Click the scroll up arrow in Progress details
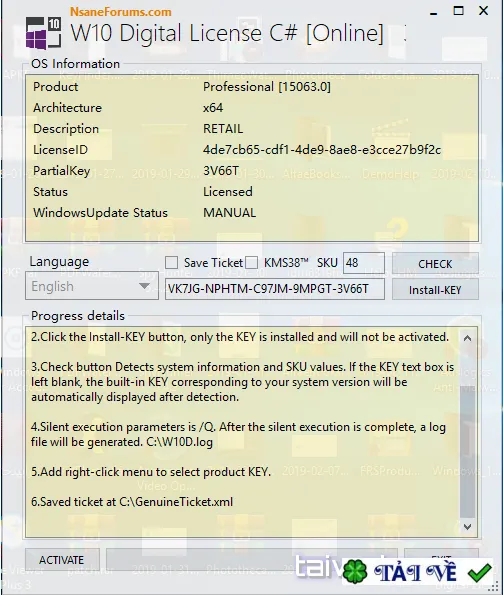Image resolution: width=503 pixels, height=595 pixels. point(468,338)
